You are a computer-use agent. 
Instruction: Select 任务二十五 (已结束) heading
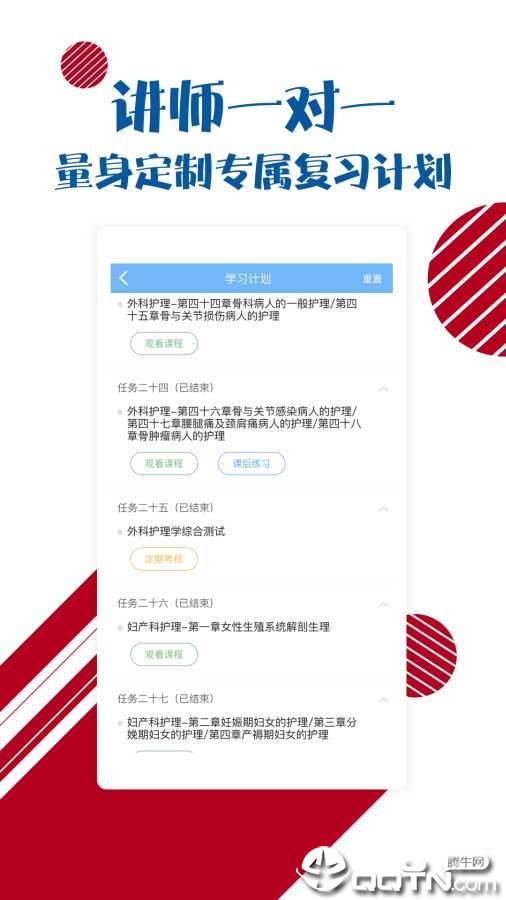(x=166, y=508)
